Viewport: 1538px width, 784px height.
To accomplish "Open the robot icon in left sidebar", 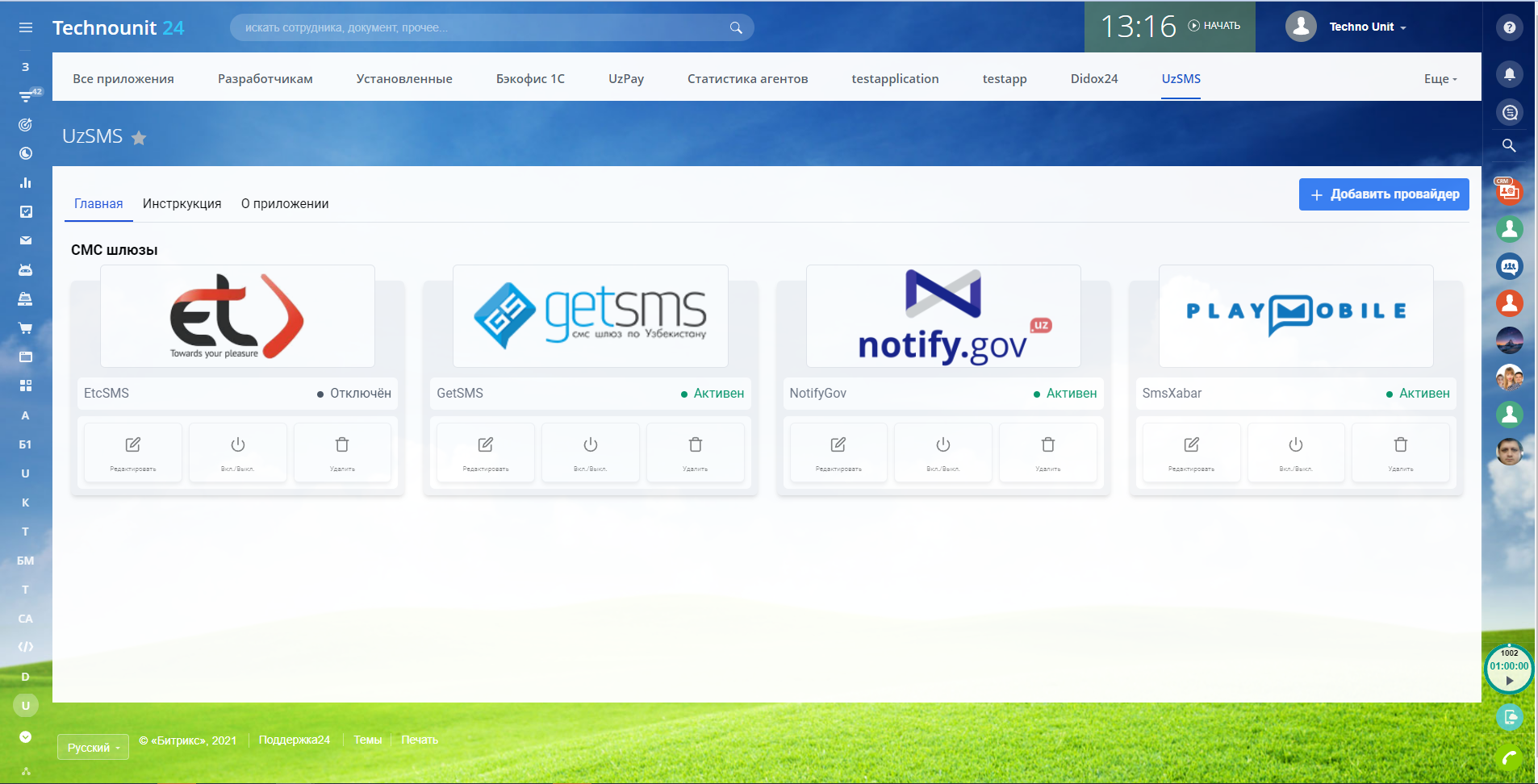I will tap(26, 270).
